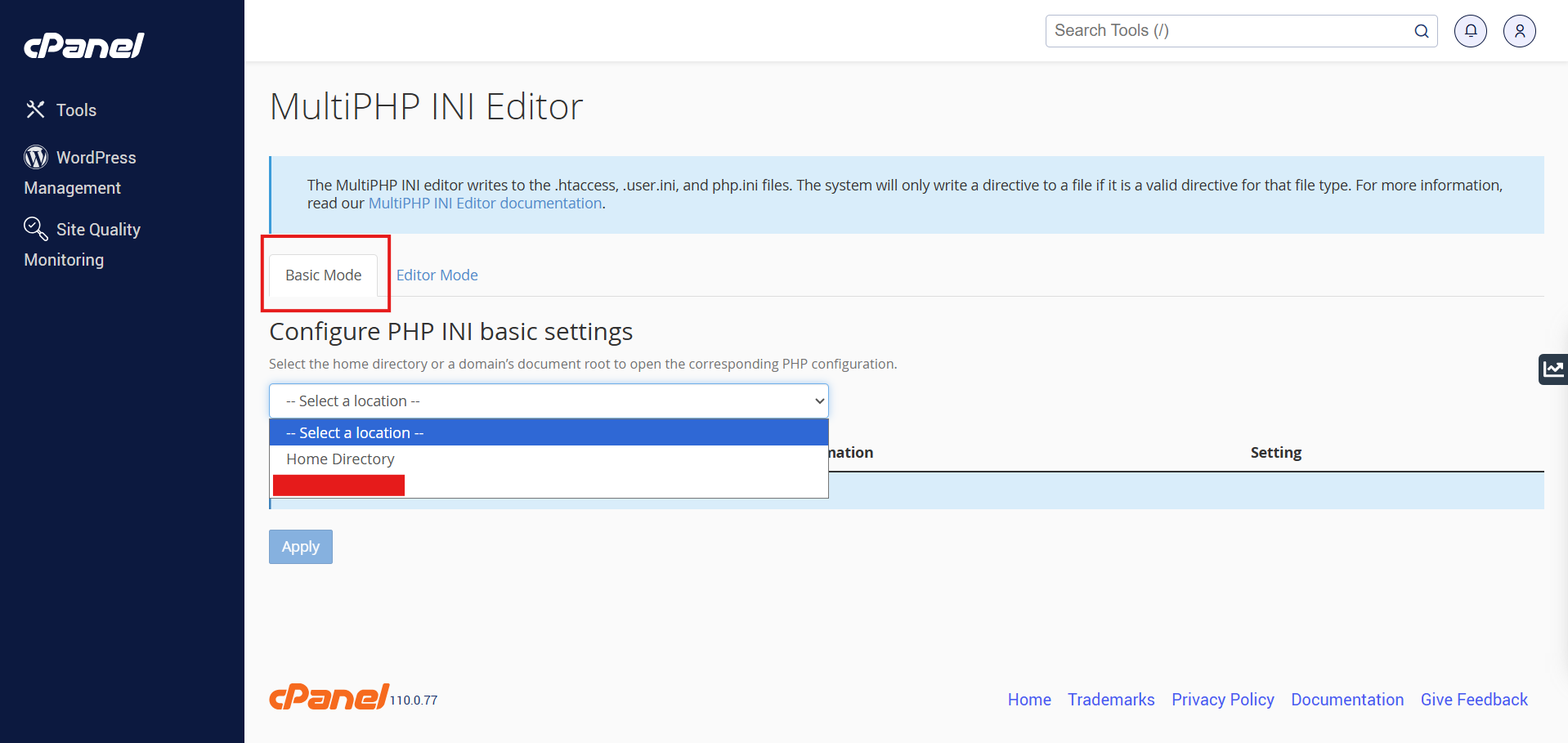The height and width of the screenshot is (743, 1568).
Task: Switch to the Editor Mode tab
Action: tap(437, 275)
